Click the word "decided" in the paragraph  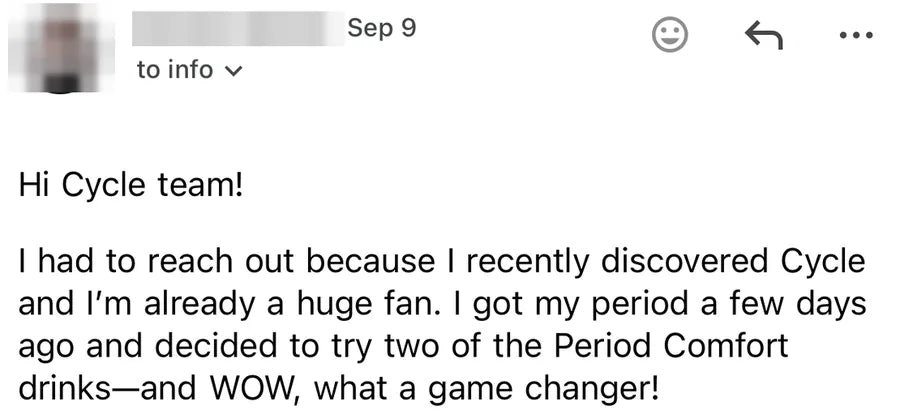[x=205, y=346]
